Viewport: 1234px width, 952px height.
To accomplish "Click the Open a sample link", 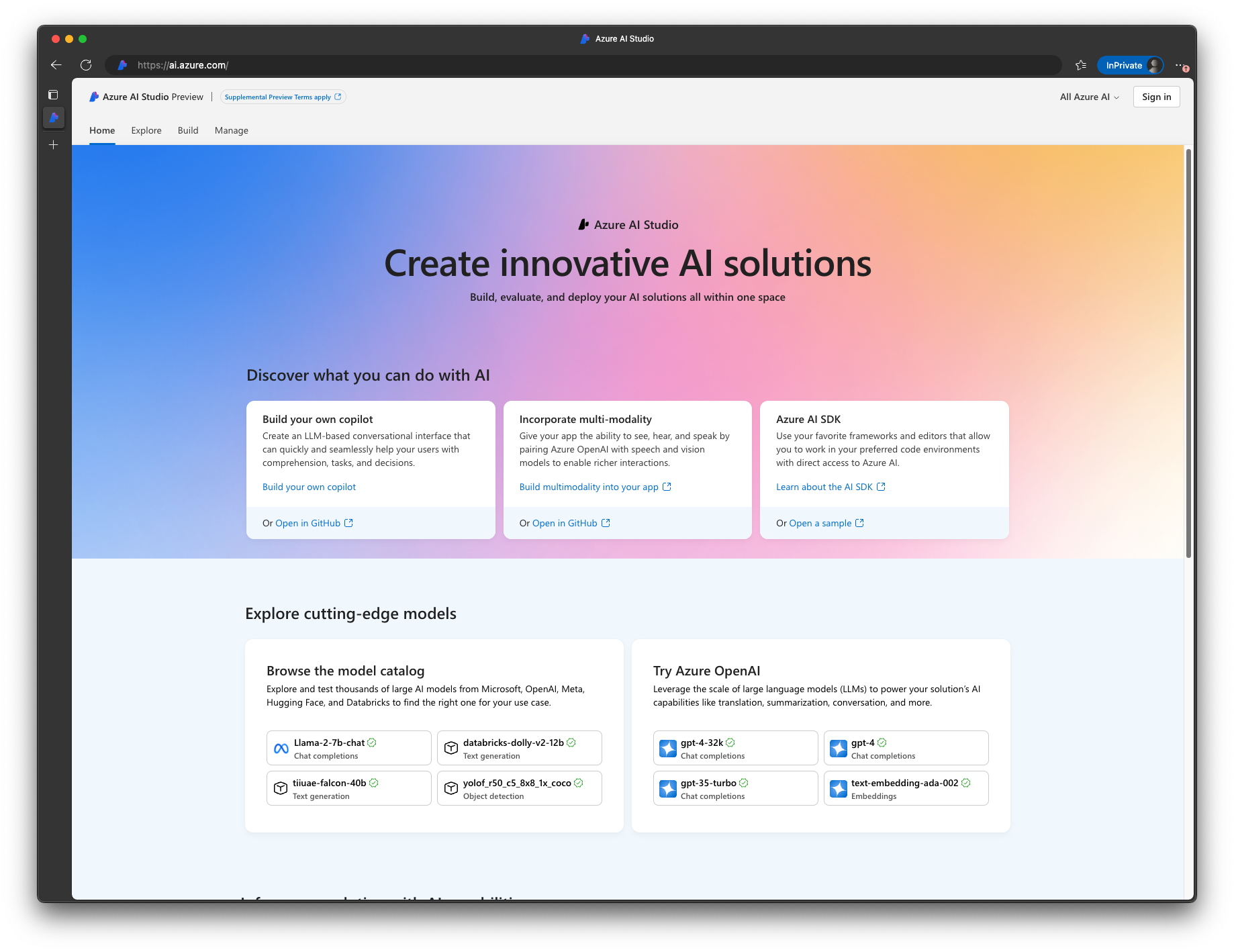I will (826, 523).
